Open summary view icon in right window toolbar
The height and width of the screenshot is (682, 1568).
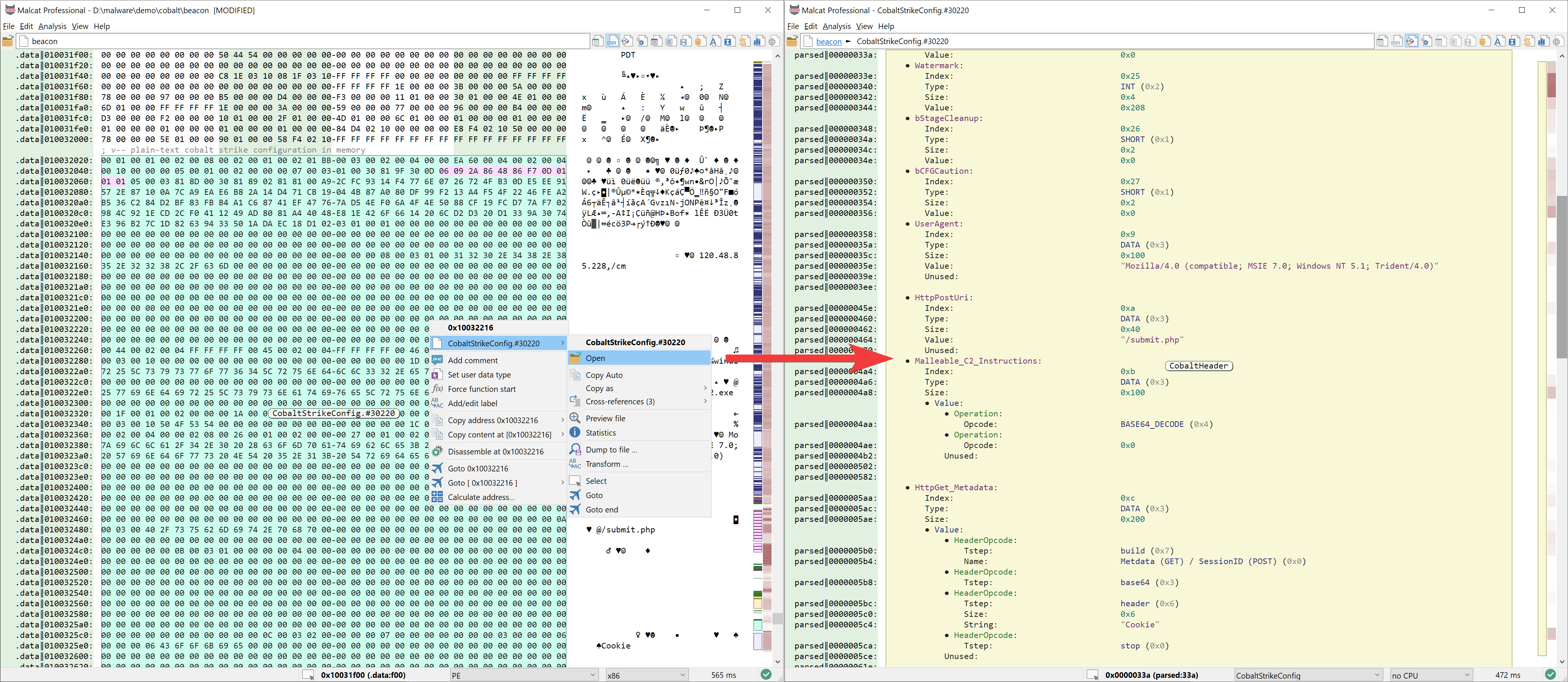pyautogui.click(x=1382, y=41)
